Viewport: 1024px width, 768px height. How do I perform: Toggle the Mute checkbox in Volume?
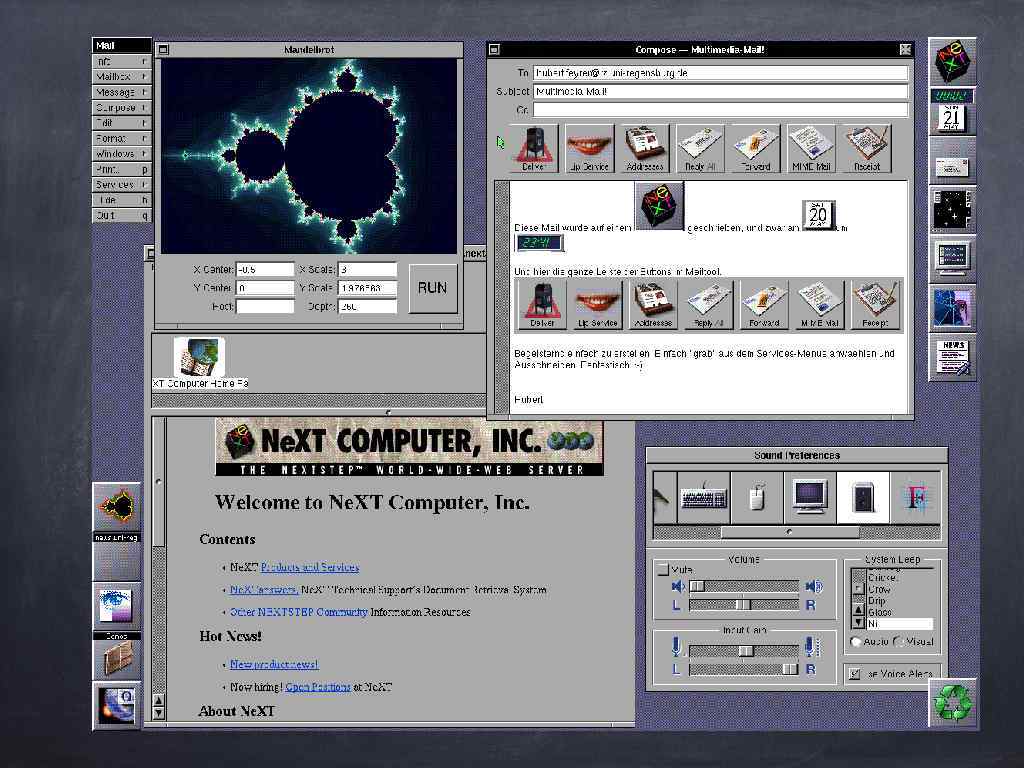664,569
